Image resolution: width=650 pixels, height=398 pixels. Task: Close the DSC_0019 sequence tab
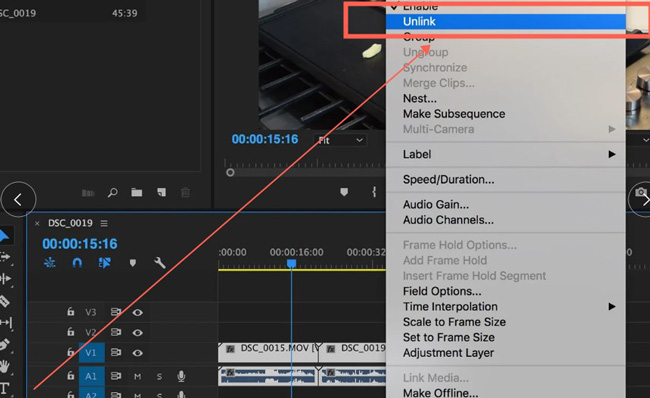37,223
